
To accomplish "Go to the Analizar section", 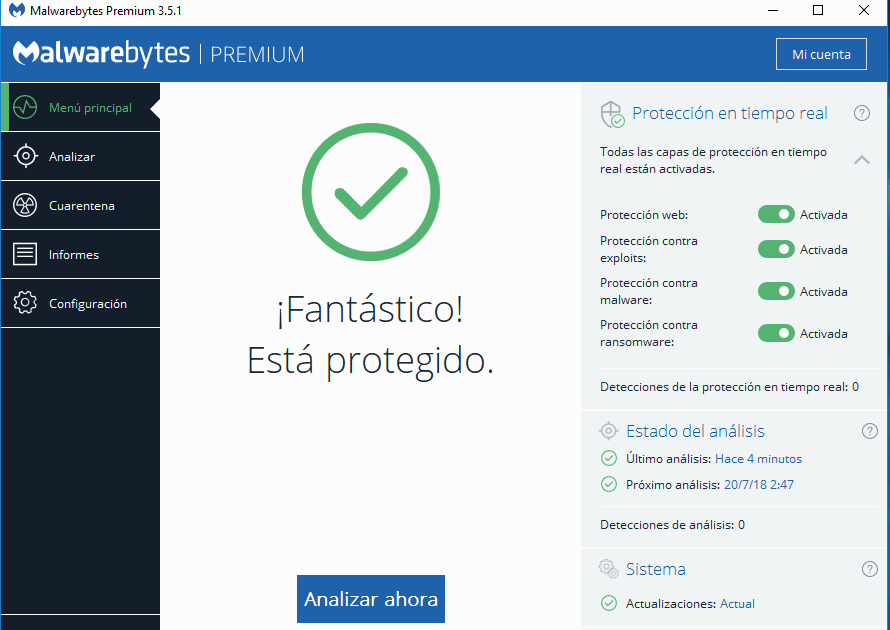I will tap(81, 156).
